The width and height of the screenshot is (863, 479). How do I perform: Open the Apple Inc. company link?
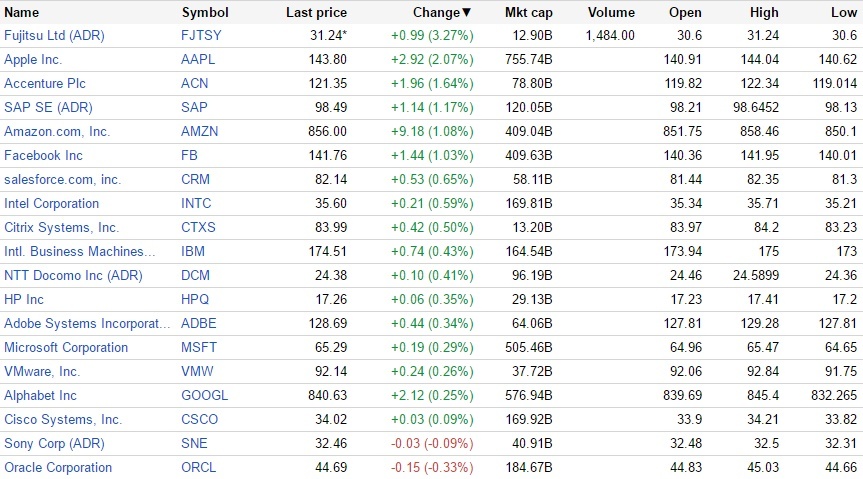coord(33,60)
